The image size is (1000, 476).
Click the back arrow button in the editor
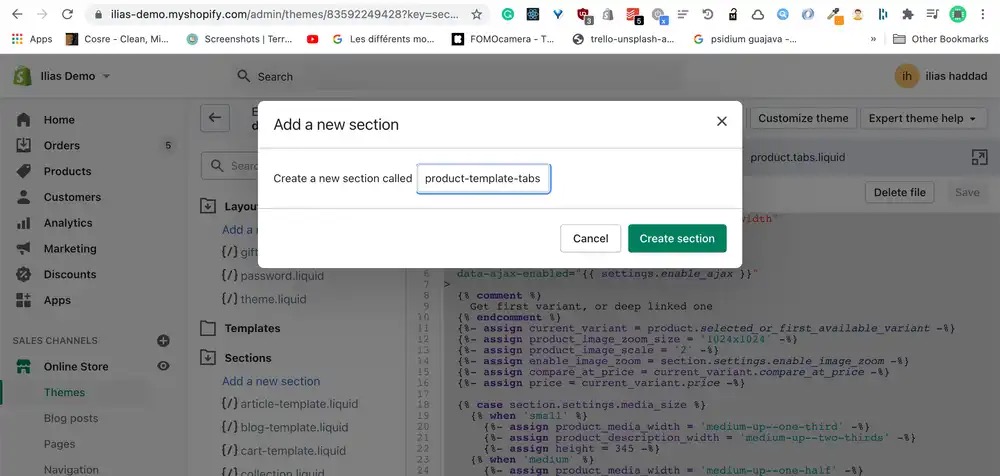(215, 118)
